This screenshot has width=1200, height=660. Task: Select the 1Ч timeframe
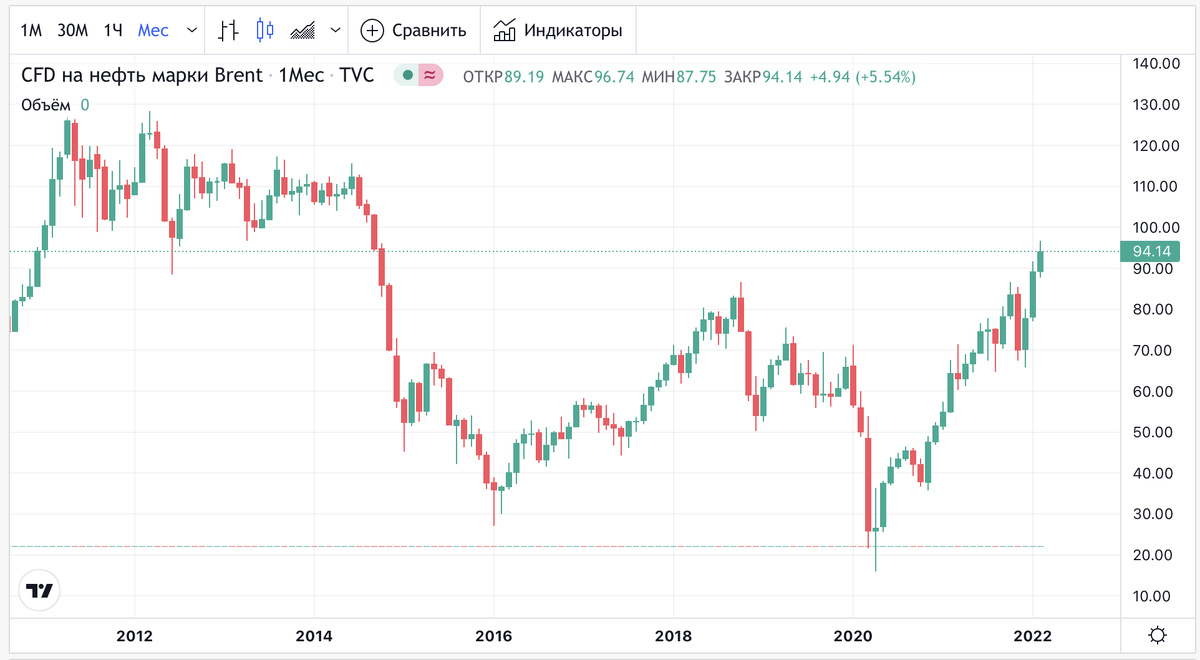[113, 30]
